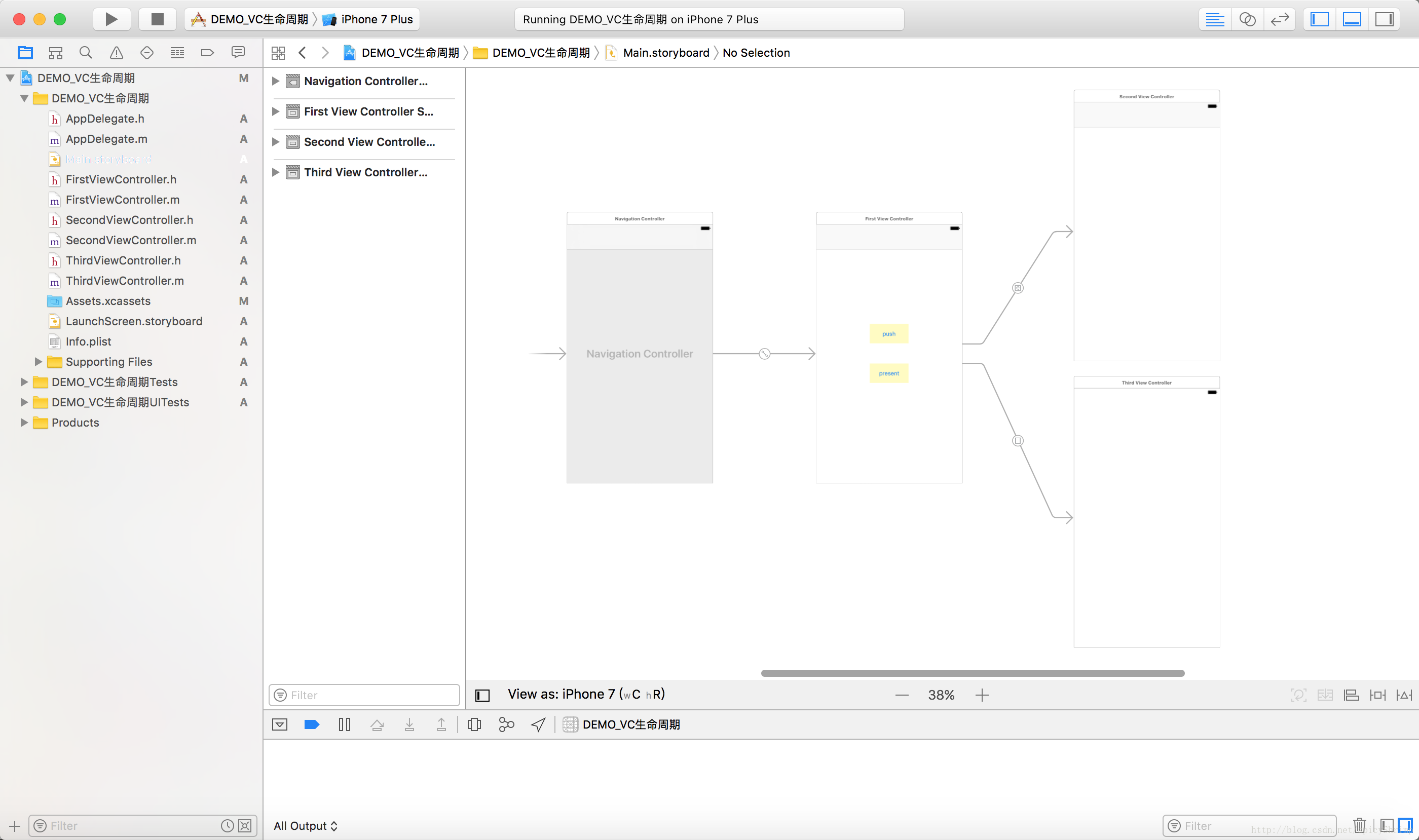
Task: Open the Breakpoint navigator icon
Action: [207, 53]
